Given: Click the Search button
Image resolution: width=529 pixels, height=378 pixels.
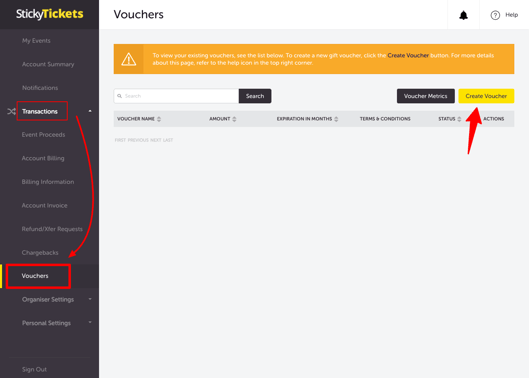Looking at the screenshot, I should [255, 96].
